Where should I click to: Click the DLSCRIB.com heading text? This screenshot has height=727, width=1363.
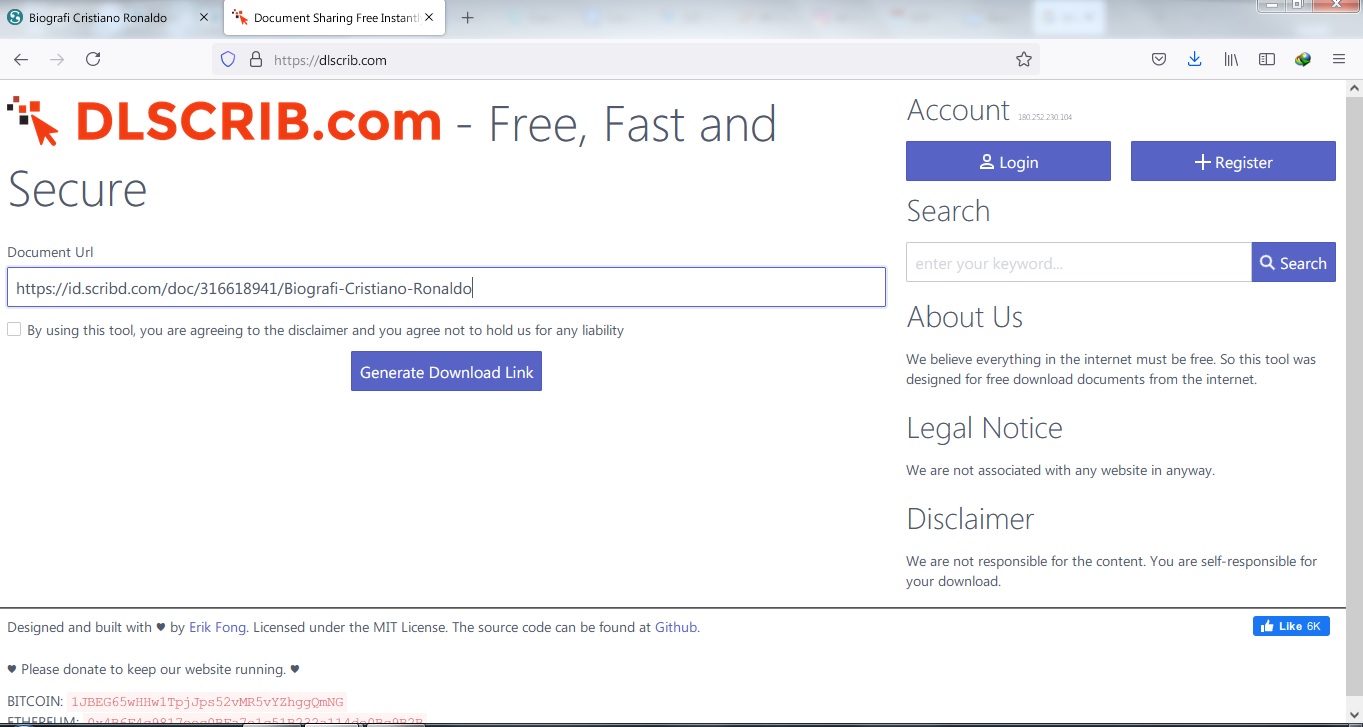tap(258, 122)
